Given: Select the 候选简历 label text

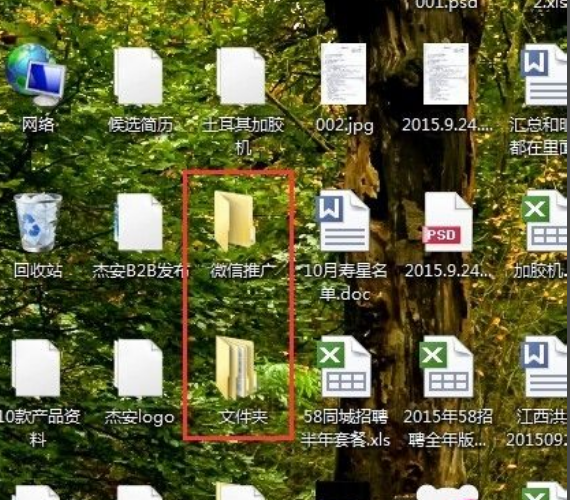Looking at the screenshot, I should pyautogui.click(x=140, y=125).
